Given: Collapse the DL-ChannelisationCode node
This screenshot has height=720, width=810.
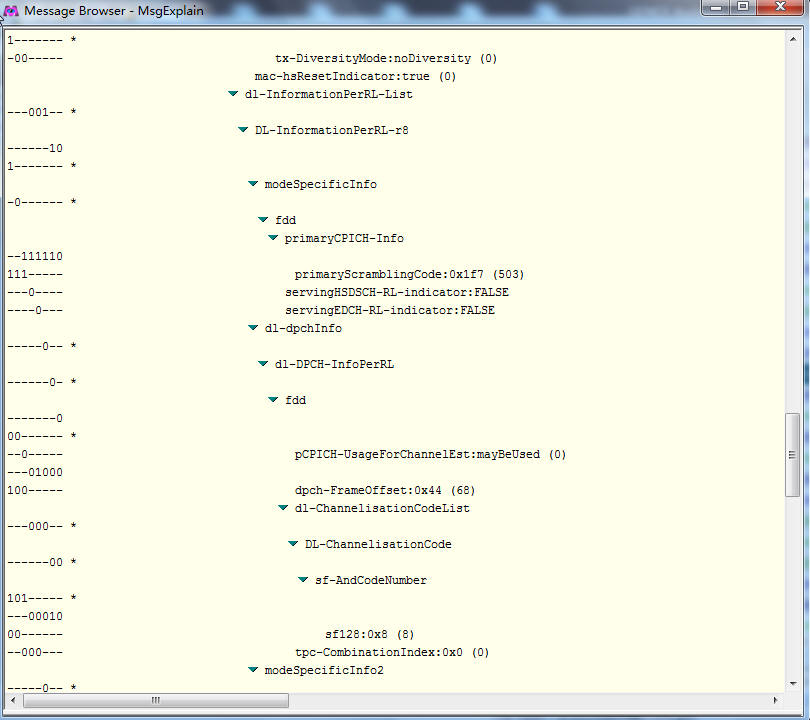Looking at the screenshot, I should tap(293, 544).
